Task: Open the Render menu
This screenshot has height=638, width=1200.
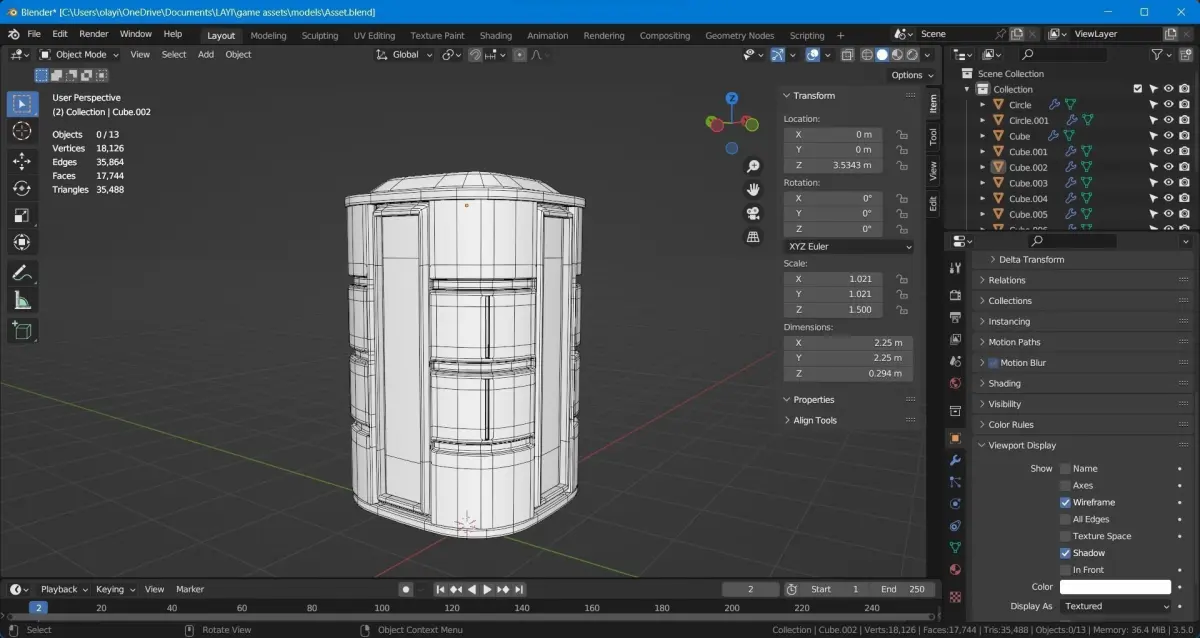Action: pyautogui.click(x=94, y=34)
